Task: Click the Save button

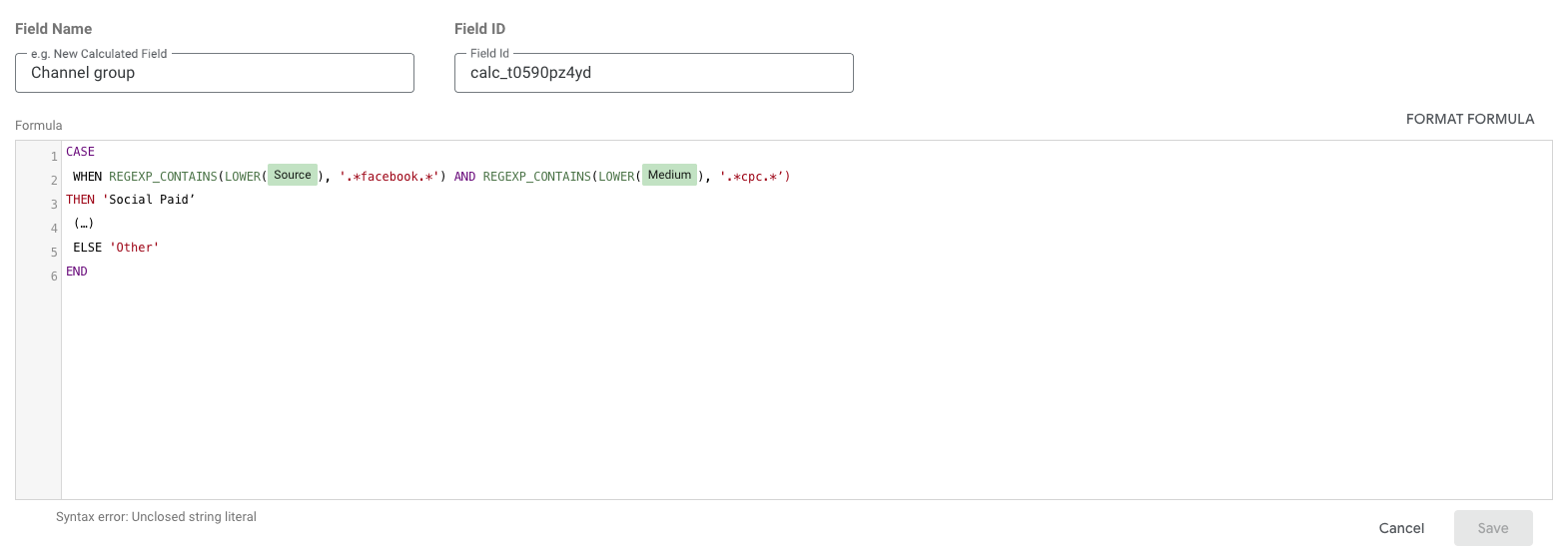Action: click(1492, 528)
